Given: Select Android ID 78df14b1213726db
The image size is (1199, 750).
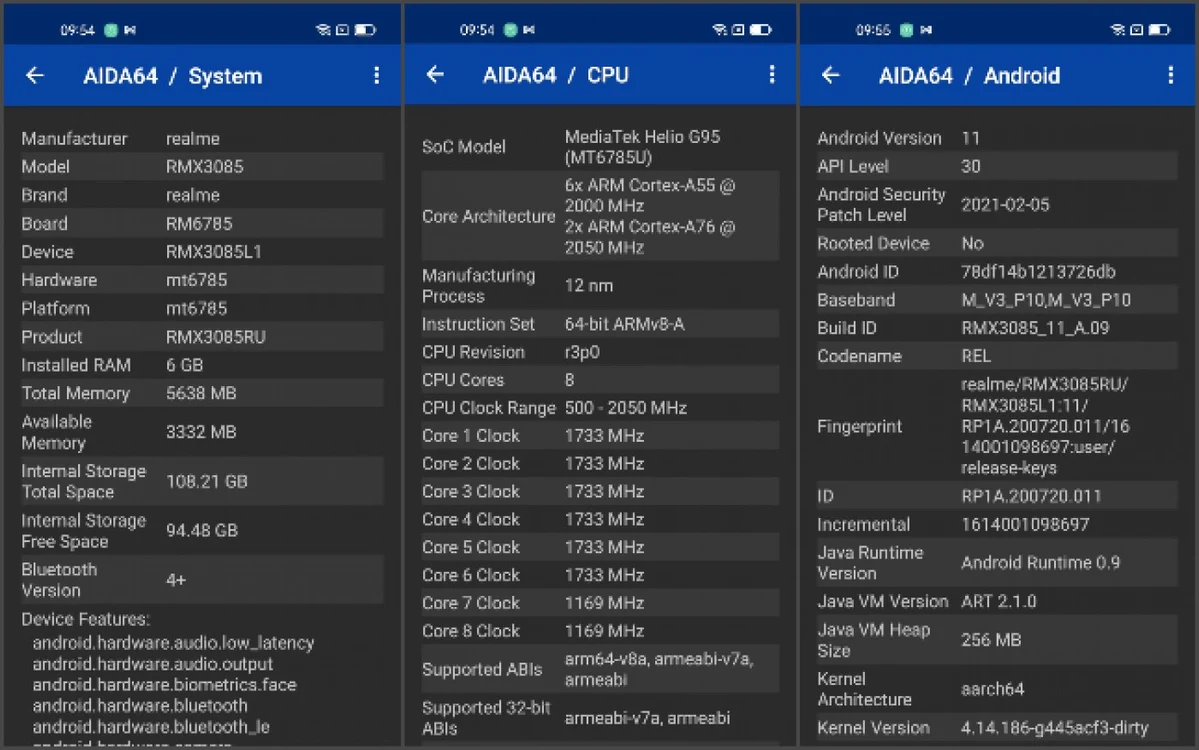Looking at the screenshot, I should (x=1038, y=272).
